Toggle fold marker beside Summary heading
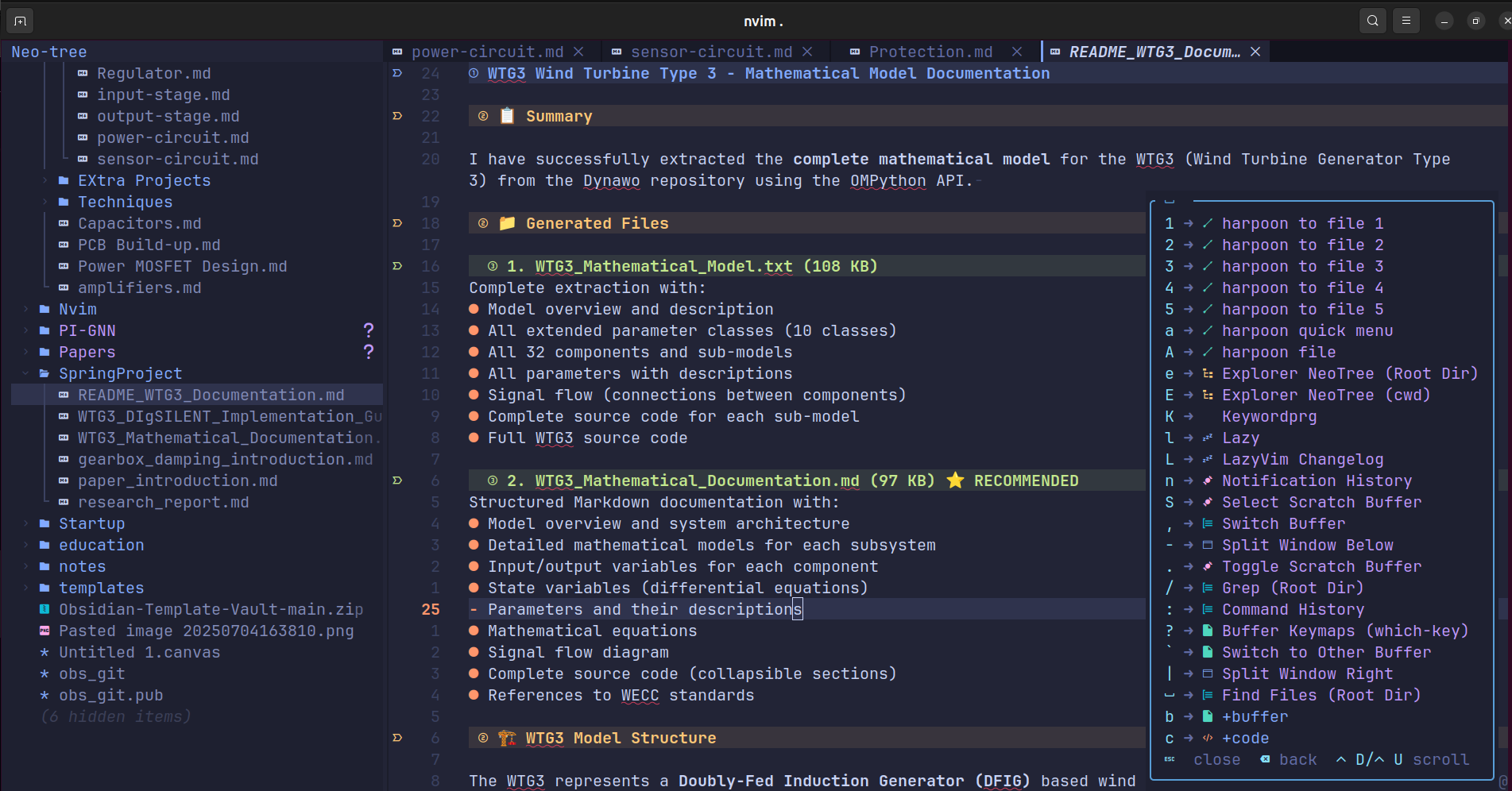Viewport: 1512px width, 791px height. point(397,116)
